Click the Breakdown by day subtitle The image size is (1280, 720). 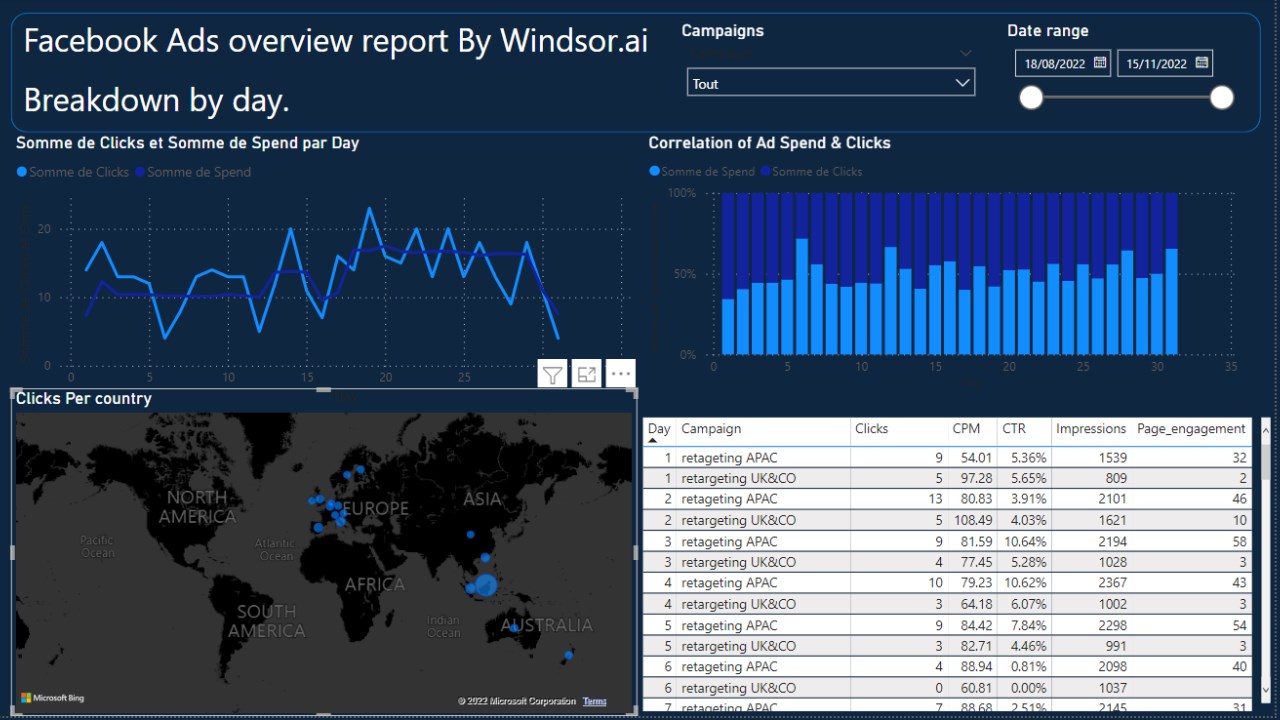[156, 100]
